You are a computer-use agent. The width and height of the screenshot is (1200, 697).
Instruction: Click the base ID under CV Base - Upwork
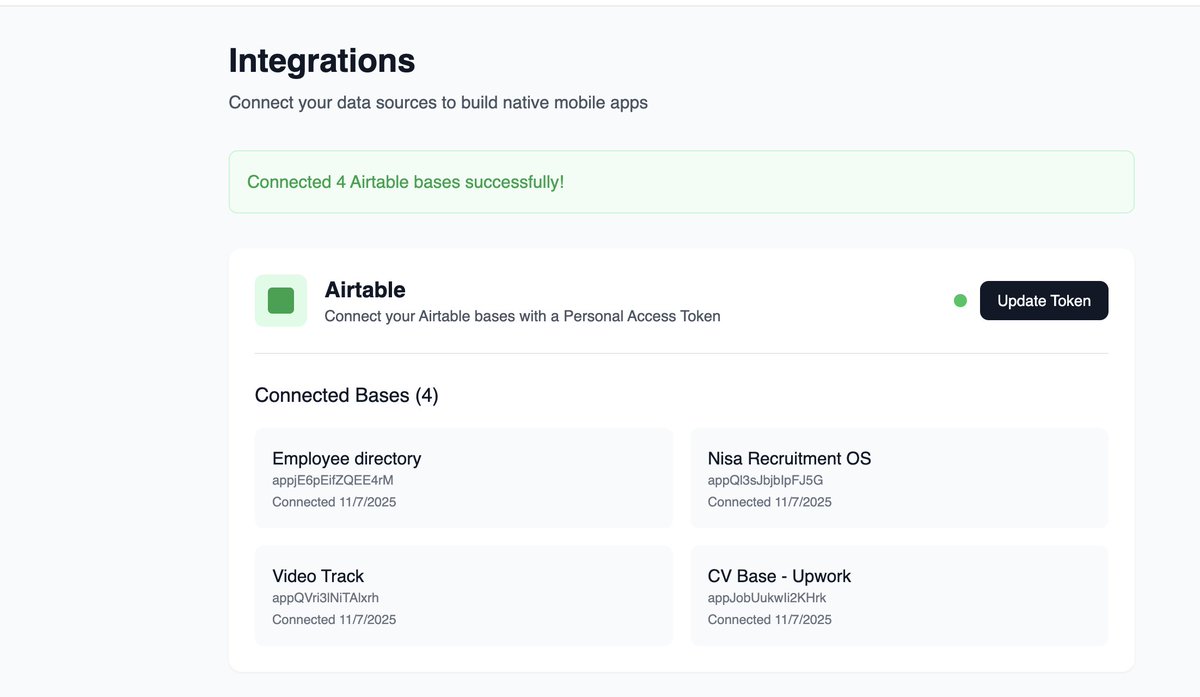(x=766, y=598)
